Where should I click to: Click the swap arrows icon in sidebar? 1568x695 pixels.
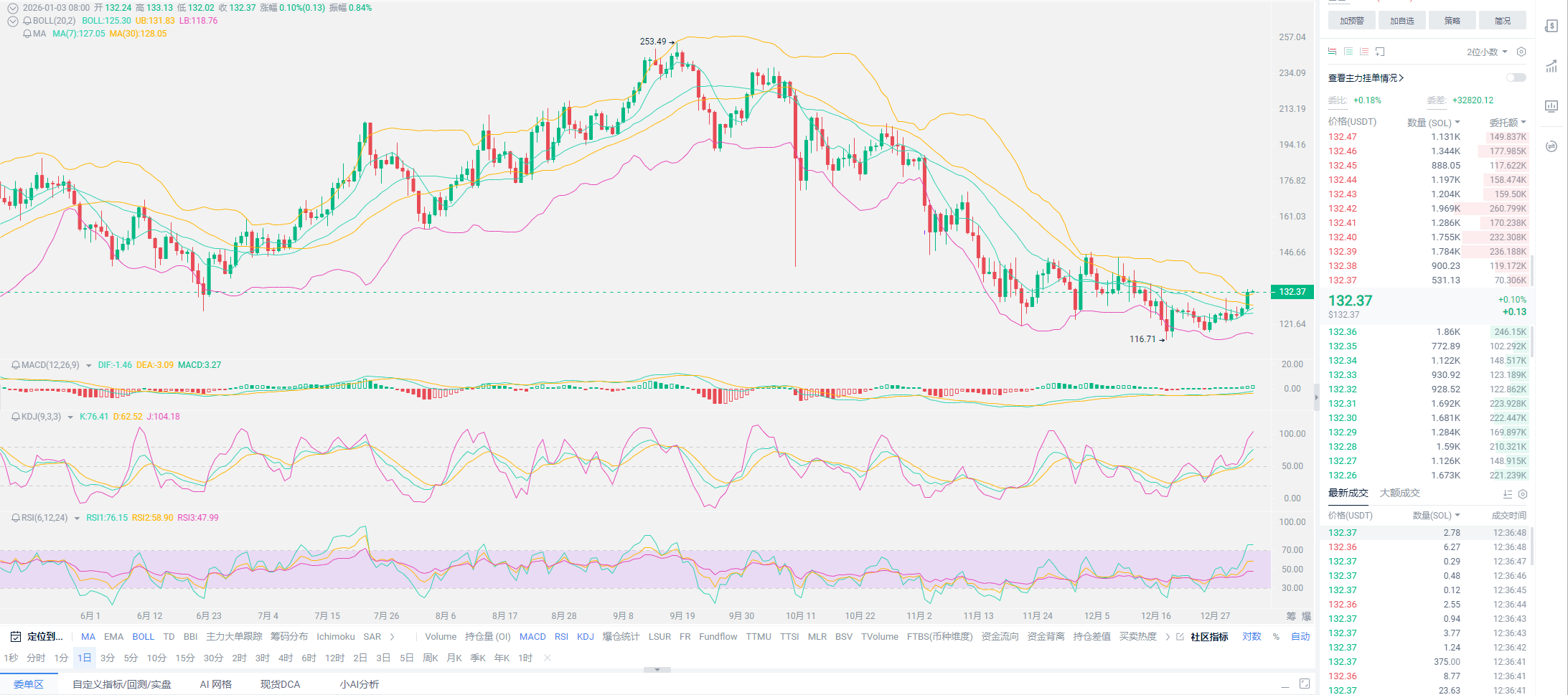[1551, 146]
